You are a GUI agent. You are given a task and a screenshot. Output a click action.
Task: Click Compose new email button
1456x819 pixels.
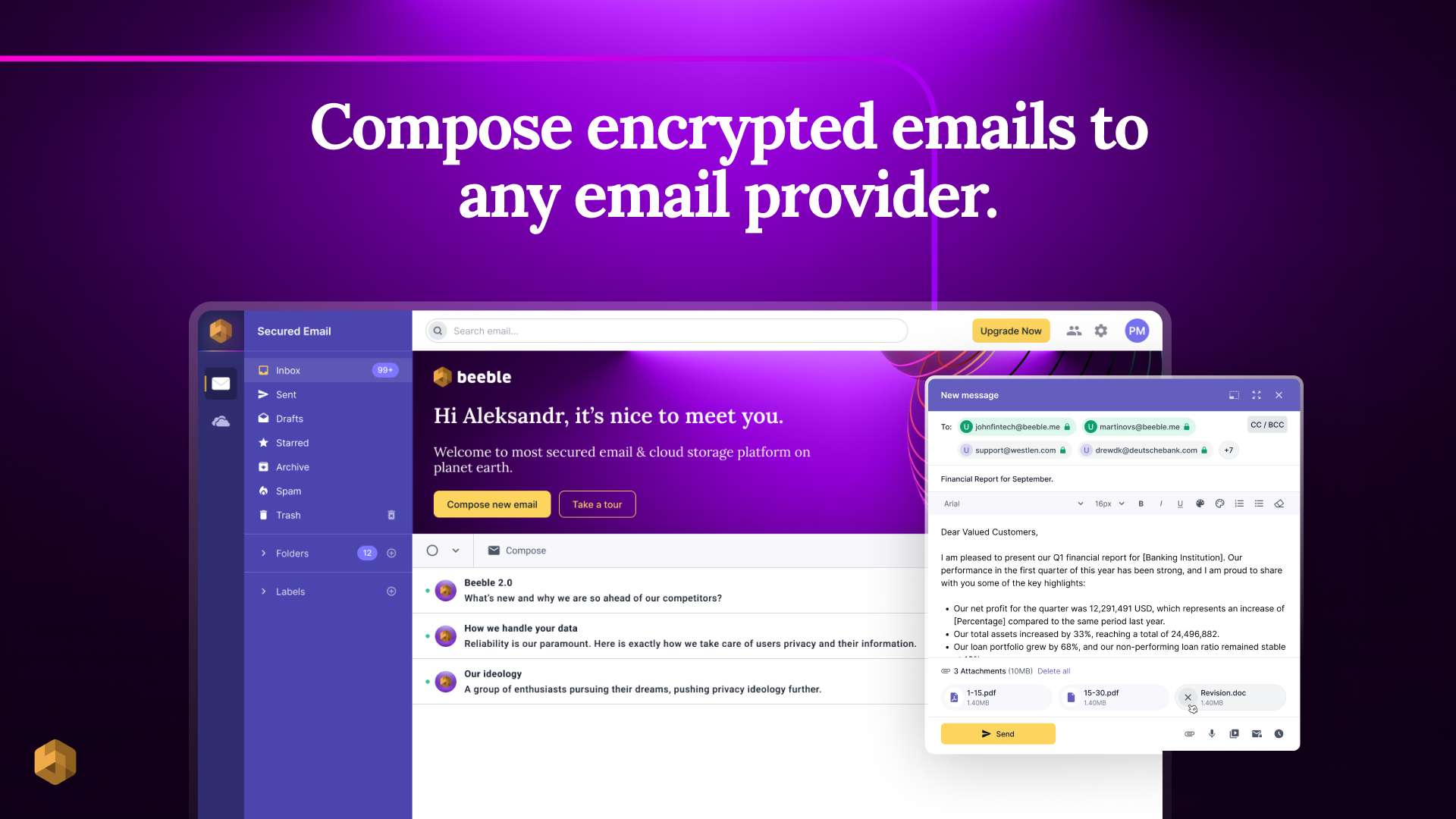[491, 504]
